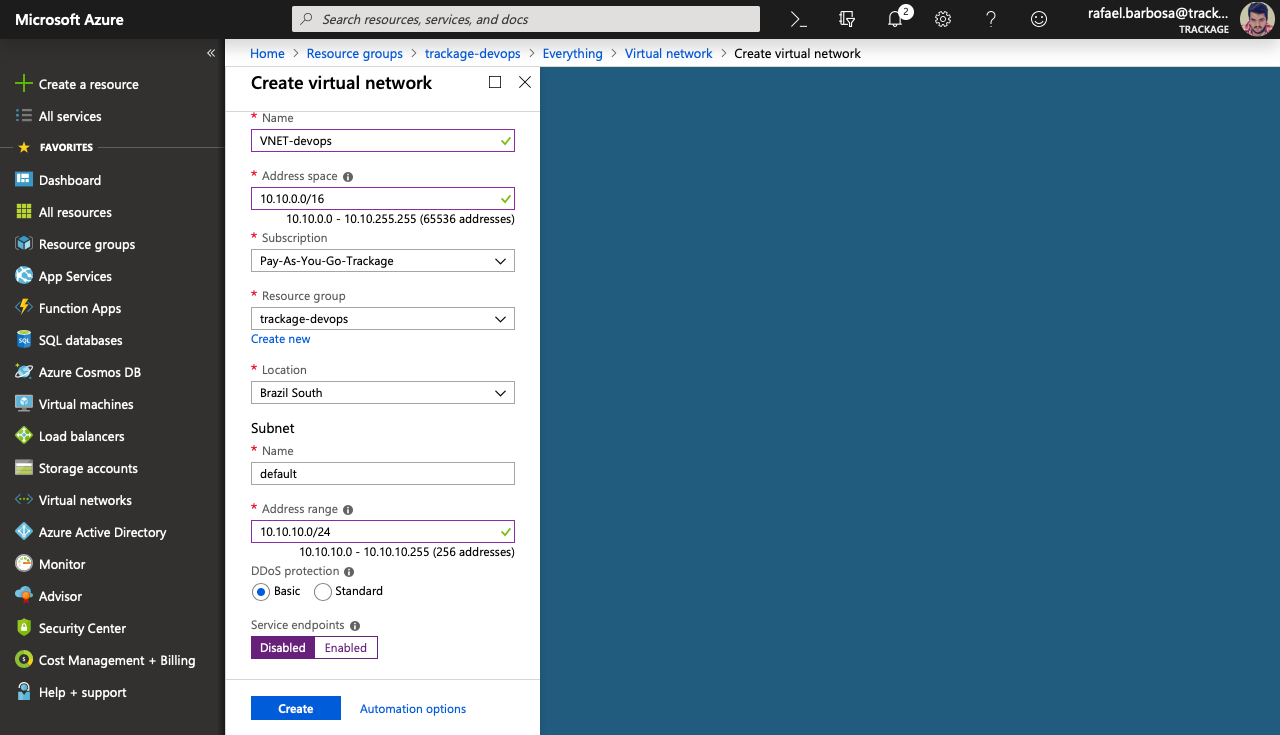Go to trackage-devops in the breadcrumb
The image size is (1280, 735).
click(473, 53)
